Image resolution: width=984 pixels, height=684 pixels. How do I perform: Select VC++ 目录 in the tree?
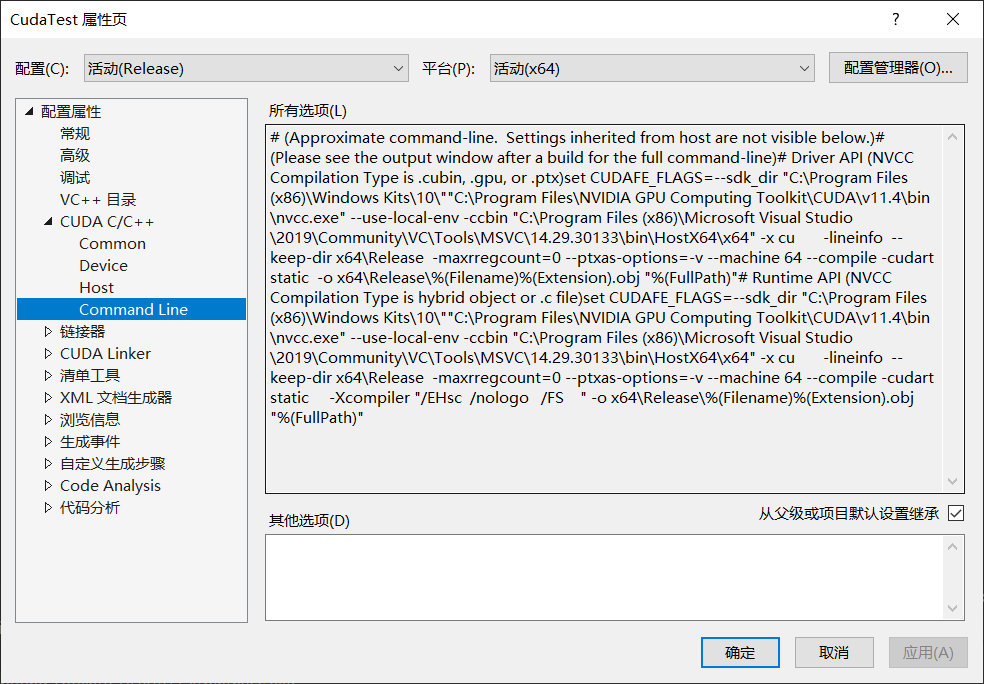point(98,200)
